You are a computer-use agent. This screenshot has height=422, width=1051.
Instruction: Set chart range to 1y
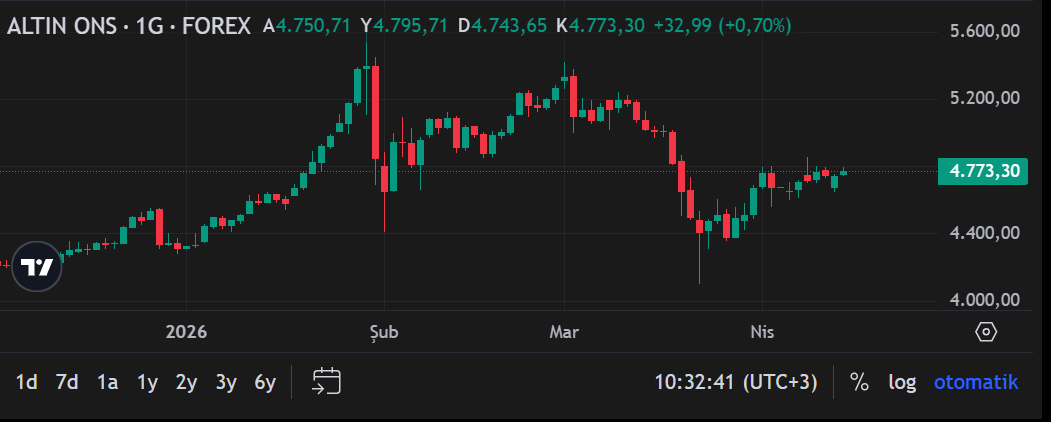coord(147,382)
